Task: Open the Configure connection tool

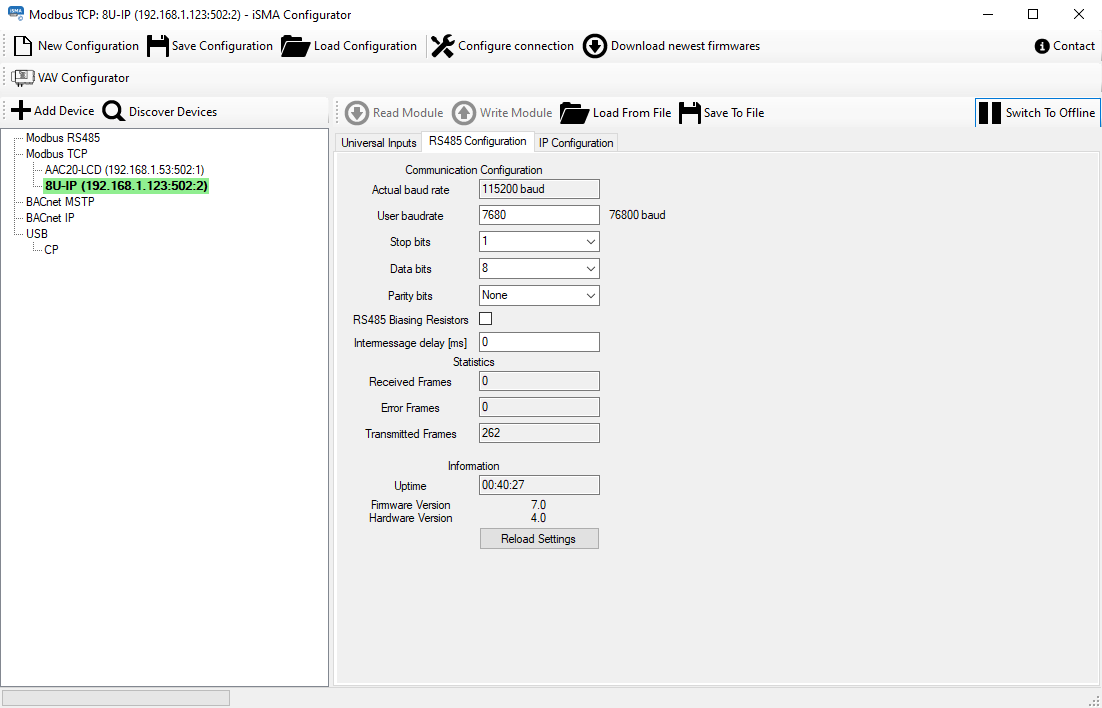Action: pyautogui.click(x=440, y=45)
